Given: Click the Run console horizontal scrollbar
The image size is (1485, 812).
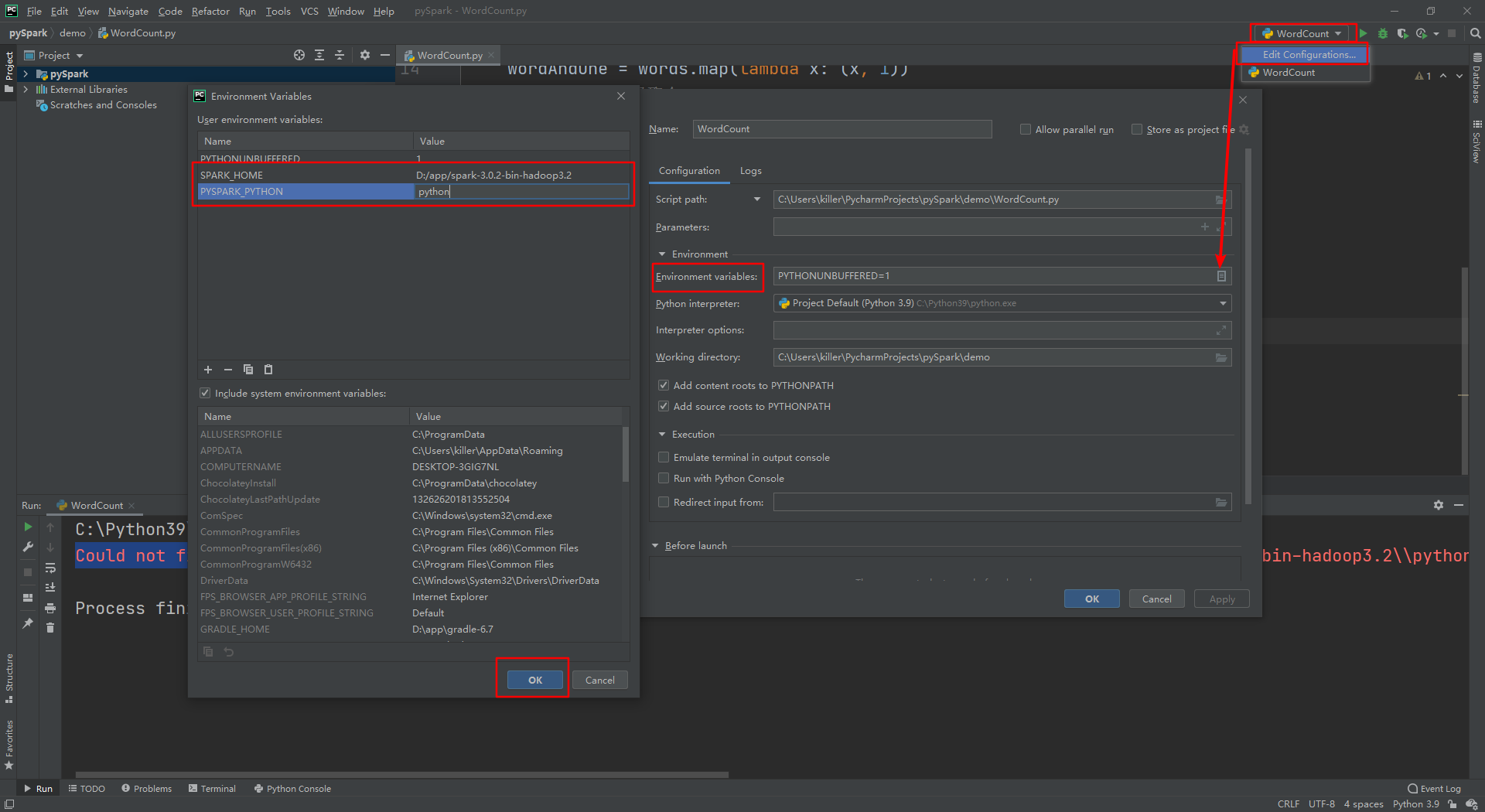Looking at the screenshot, I should (402, 774).
